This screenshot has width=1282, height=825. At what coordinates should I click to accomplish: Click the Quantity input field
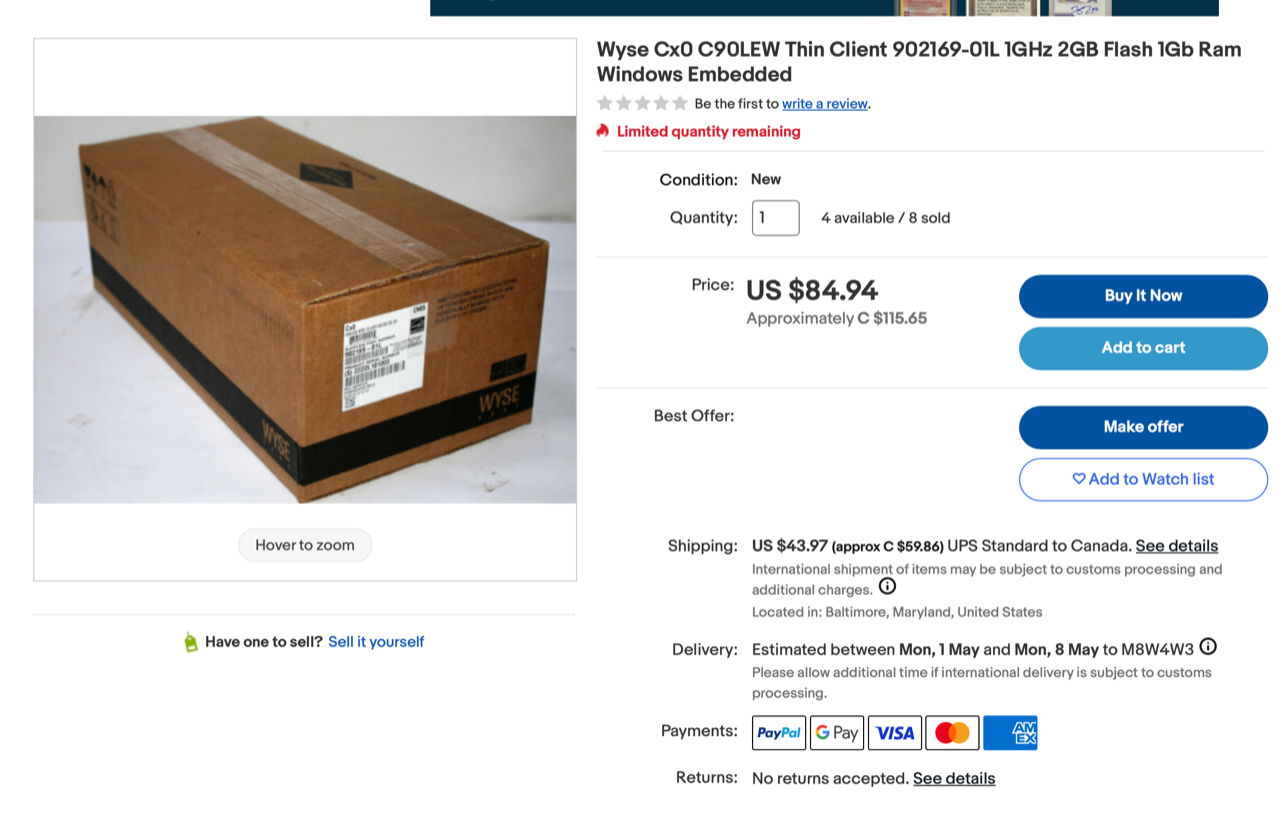pyautogui.click(x=776, y=218)
